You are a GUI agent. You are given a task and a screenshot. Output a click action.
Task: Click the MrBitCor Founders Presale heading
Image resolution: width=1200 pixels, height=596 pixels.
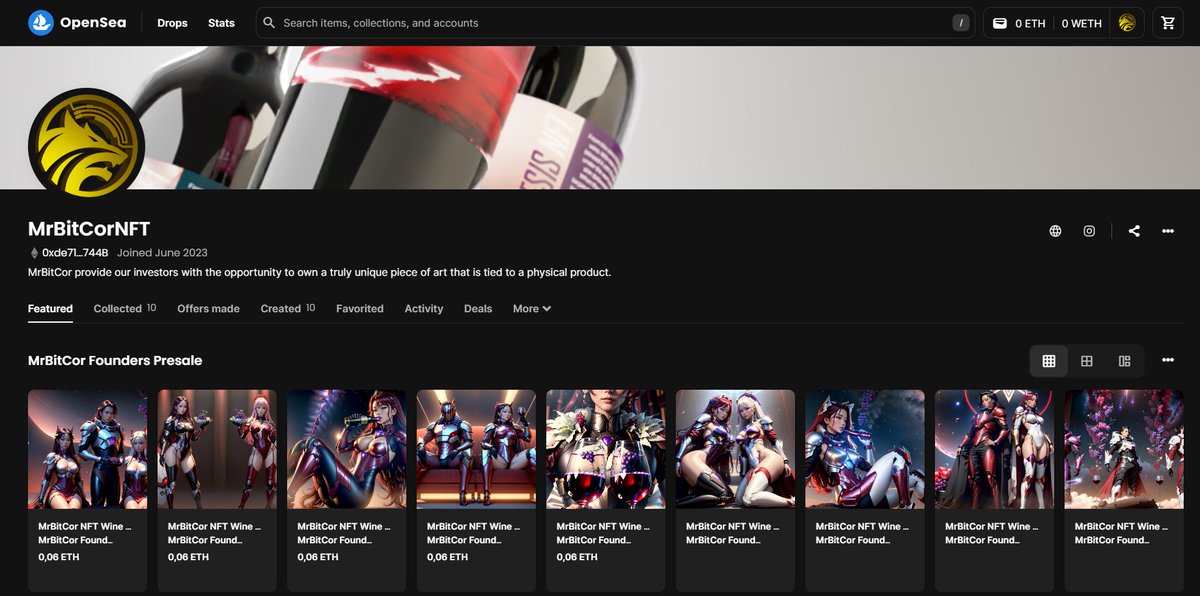tap(115, 360)
